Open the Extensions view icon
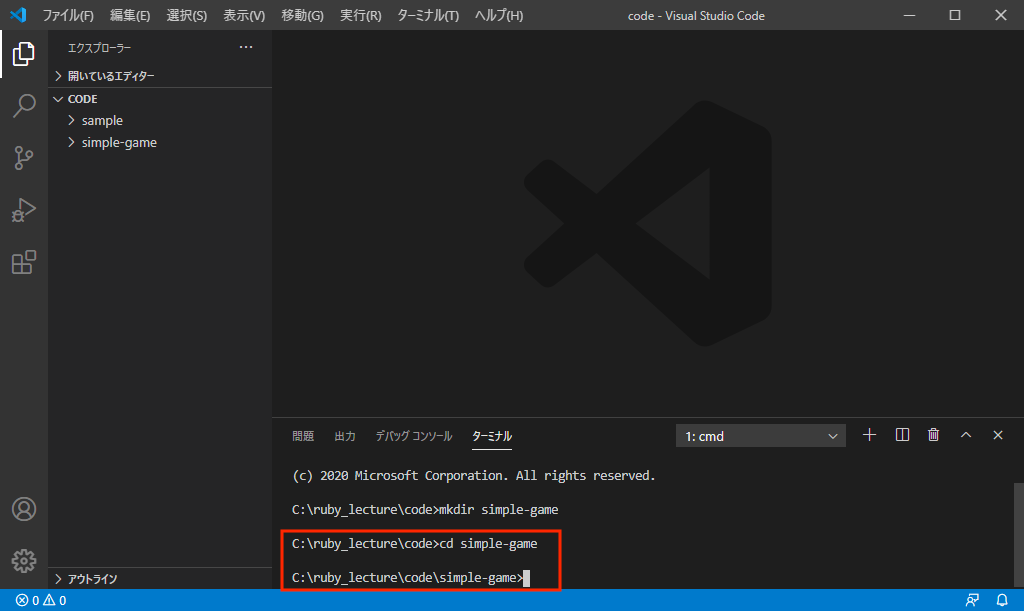 click(24, 262)
